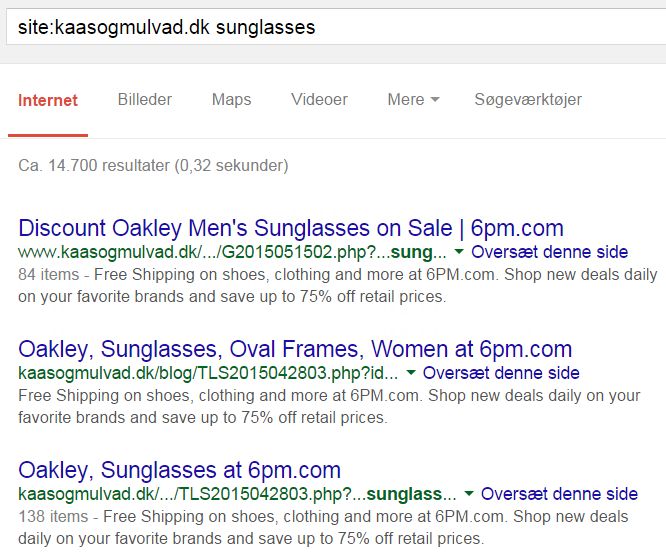Click the Oval Frames snippet starting 'Free Shipping on shoes'
The image size is (666, 554).
click(x=329, y=407)
